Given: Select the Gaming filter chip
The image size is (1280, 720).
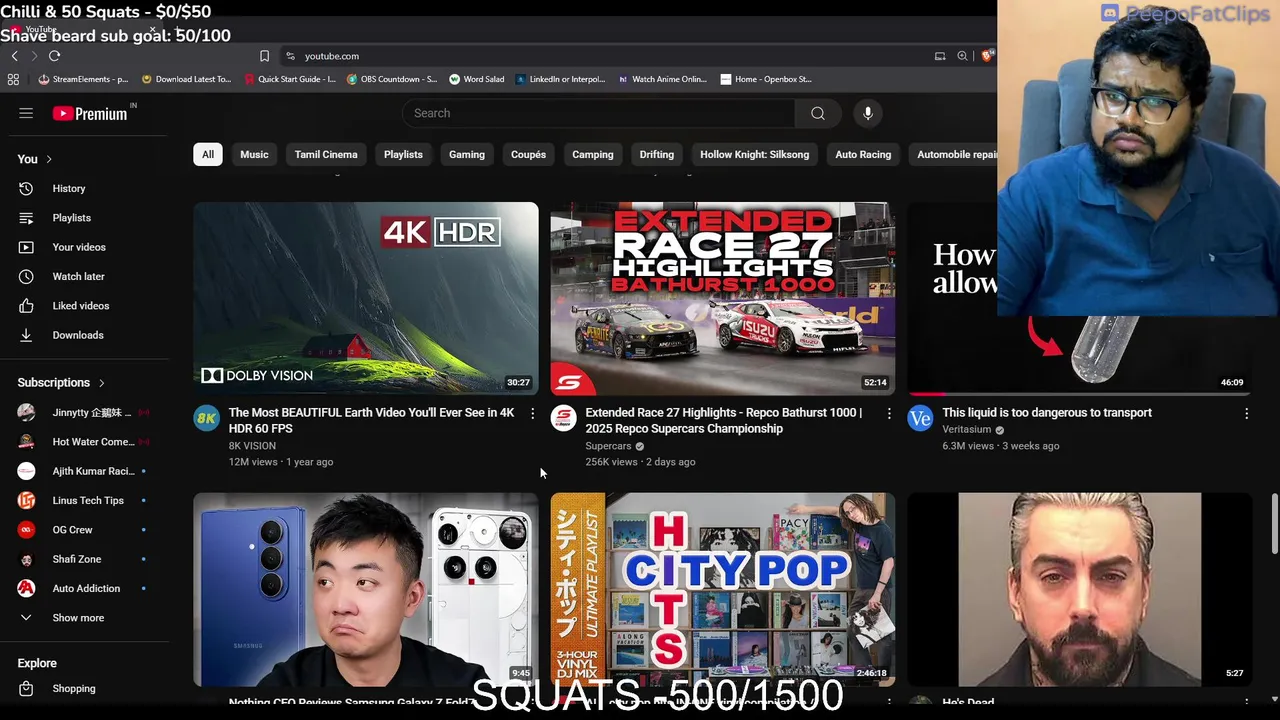Looking at the screenshot, I should tap(467, 154).
